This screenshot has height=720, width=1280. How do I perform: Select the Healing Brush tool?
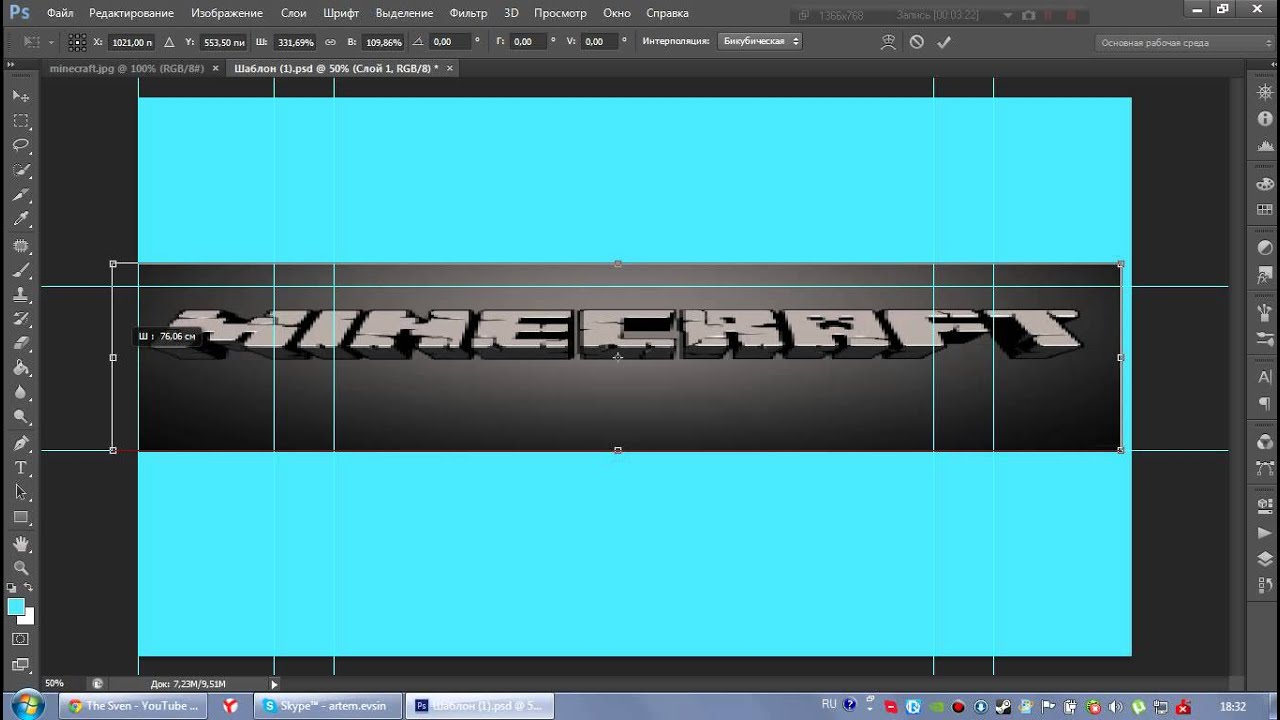click(x=20, y=245)
